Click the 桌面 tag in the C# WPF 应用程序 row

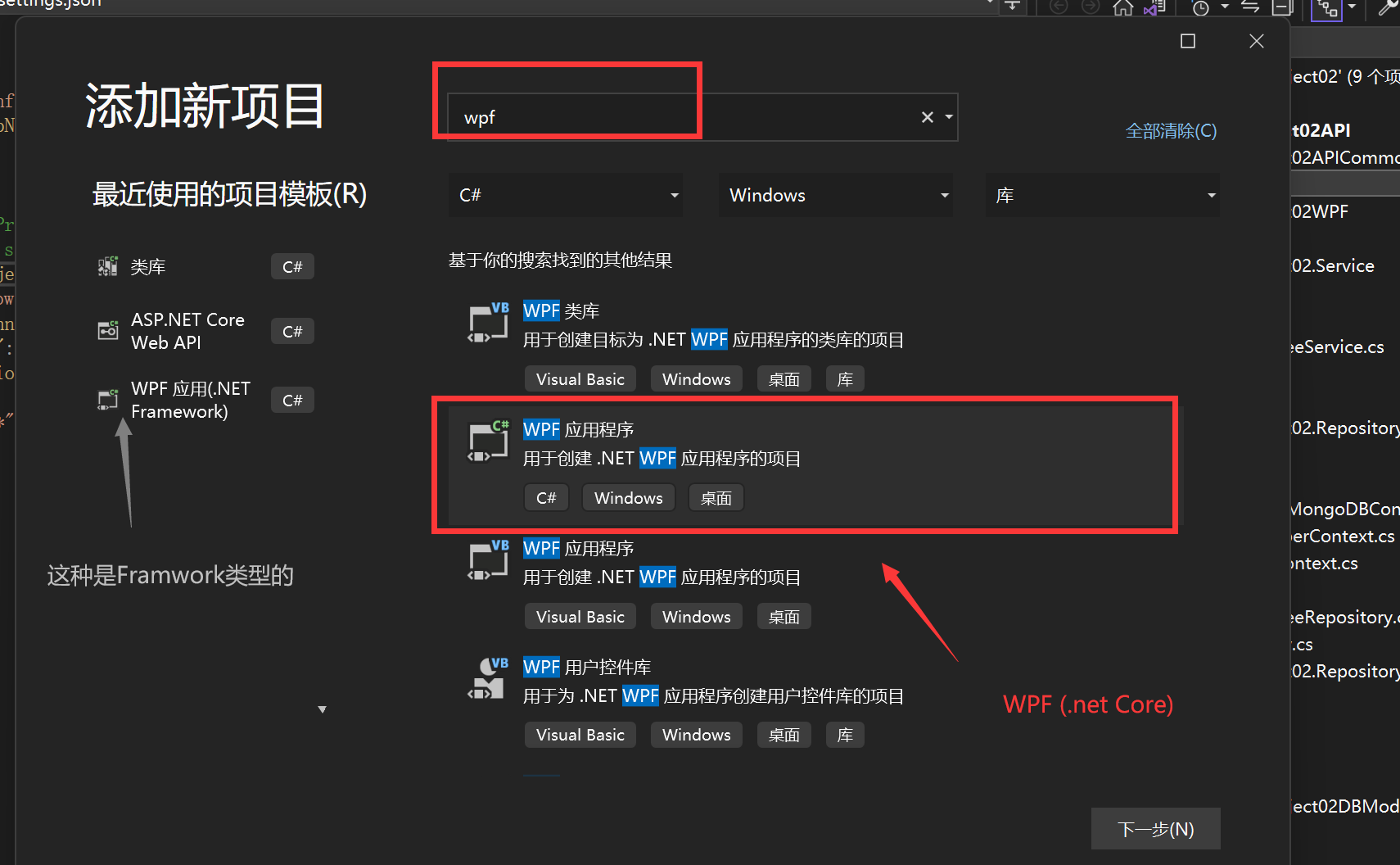click(x=716, y=498)
